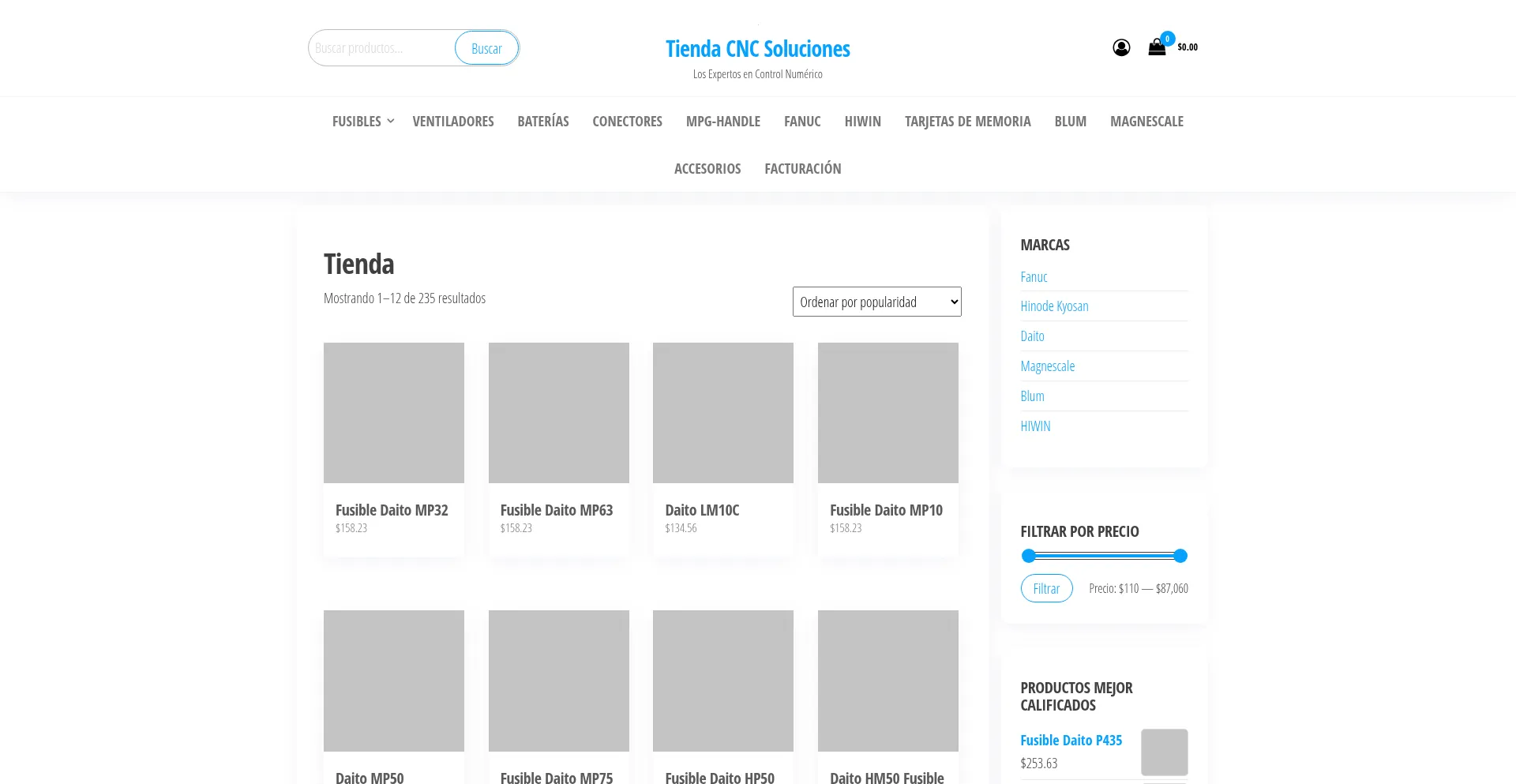This screenshot has height=784, width=1516.
Task: Open the Fusible Daito MP10 product image
Action: (888, 413)
